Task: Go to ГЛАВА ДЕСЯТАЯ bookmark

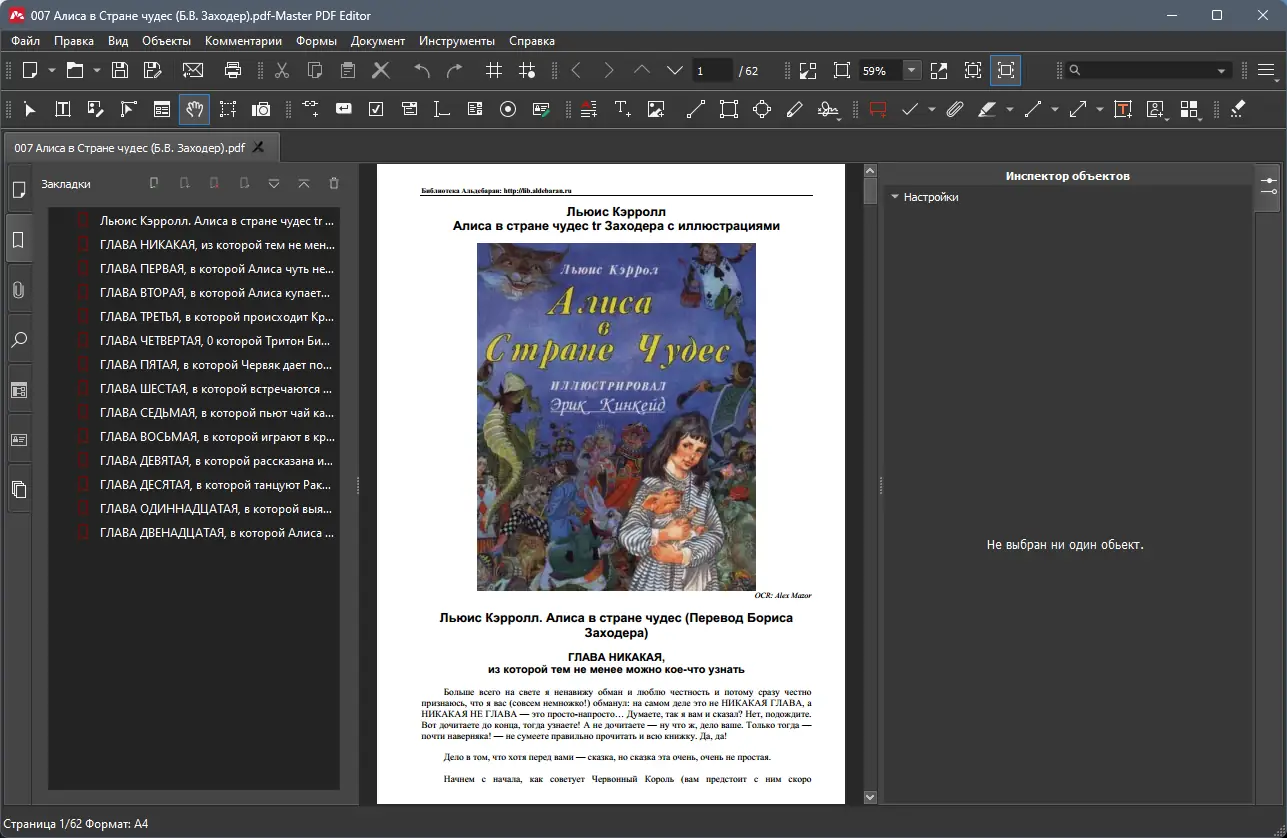Action: (216, 485)
